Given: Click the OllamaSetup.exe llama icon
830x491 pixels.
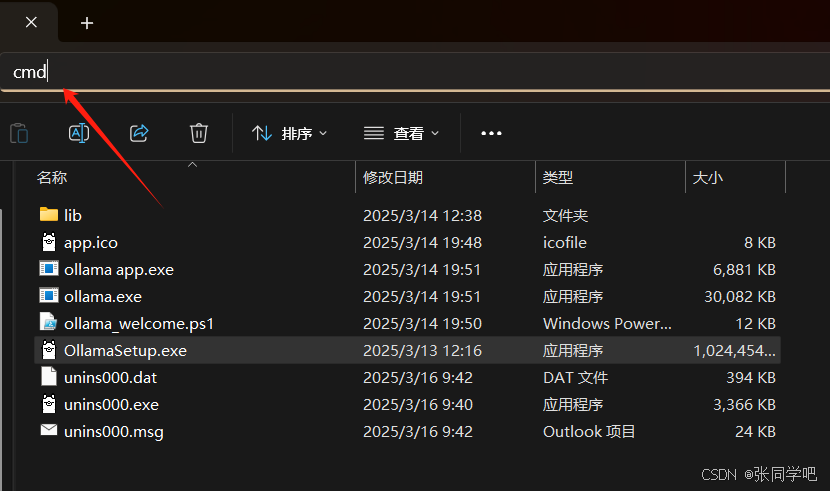Looking at the screenshot, I should tap(49, 350).
